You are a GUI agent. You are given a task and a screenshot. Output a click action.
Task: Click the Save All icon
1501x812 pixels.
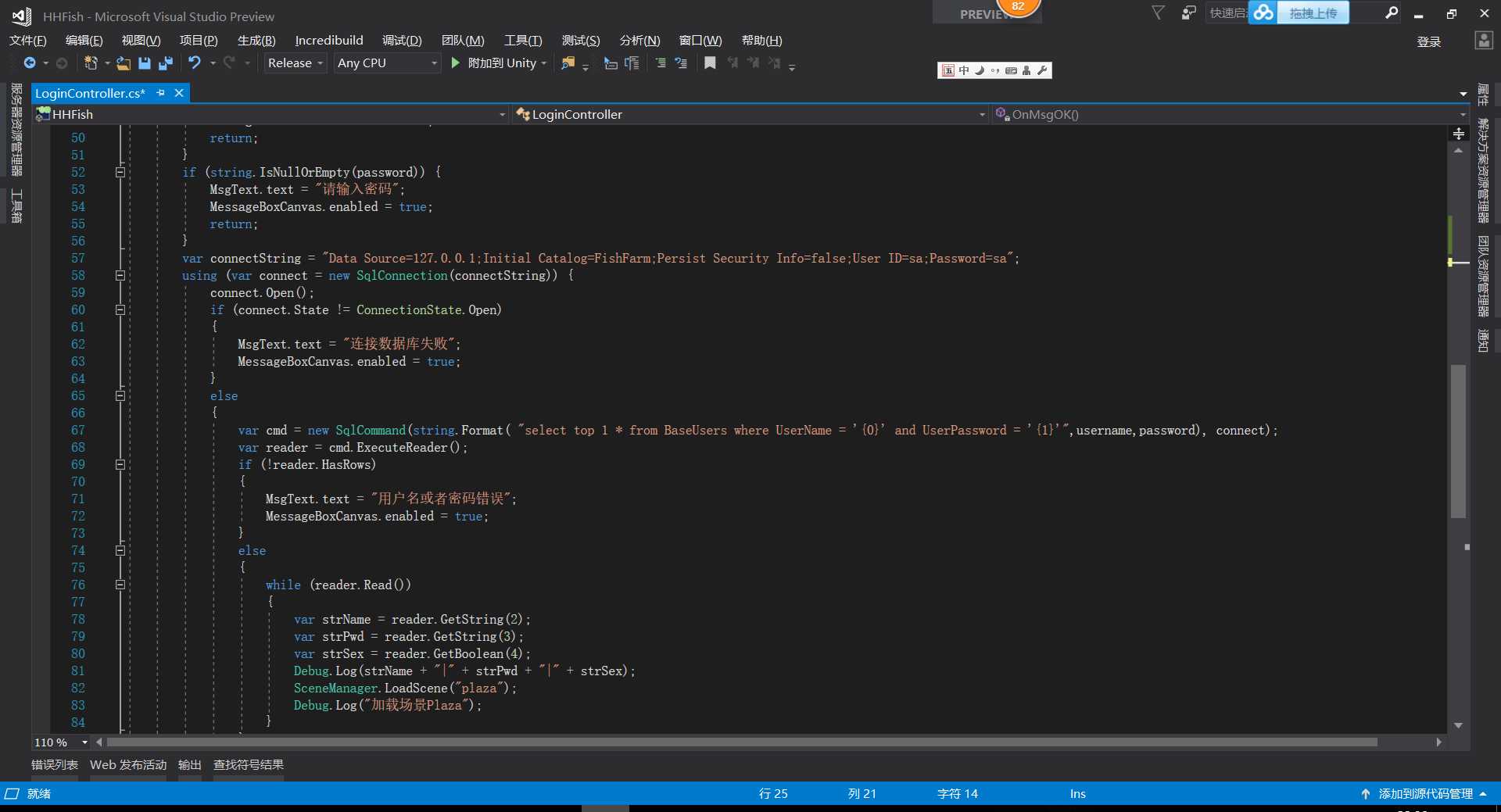[x=165, y=63]
